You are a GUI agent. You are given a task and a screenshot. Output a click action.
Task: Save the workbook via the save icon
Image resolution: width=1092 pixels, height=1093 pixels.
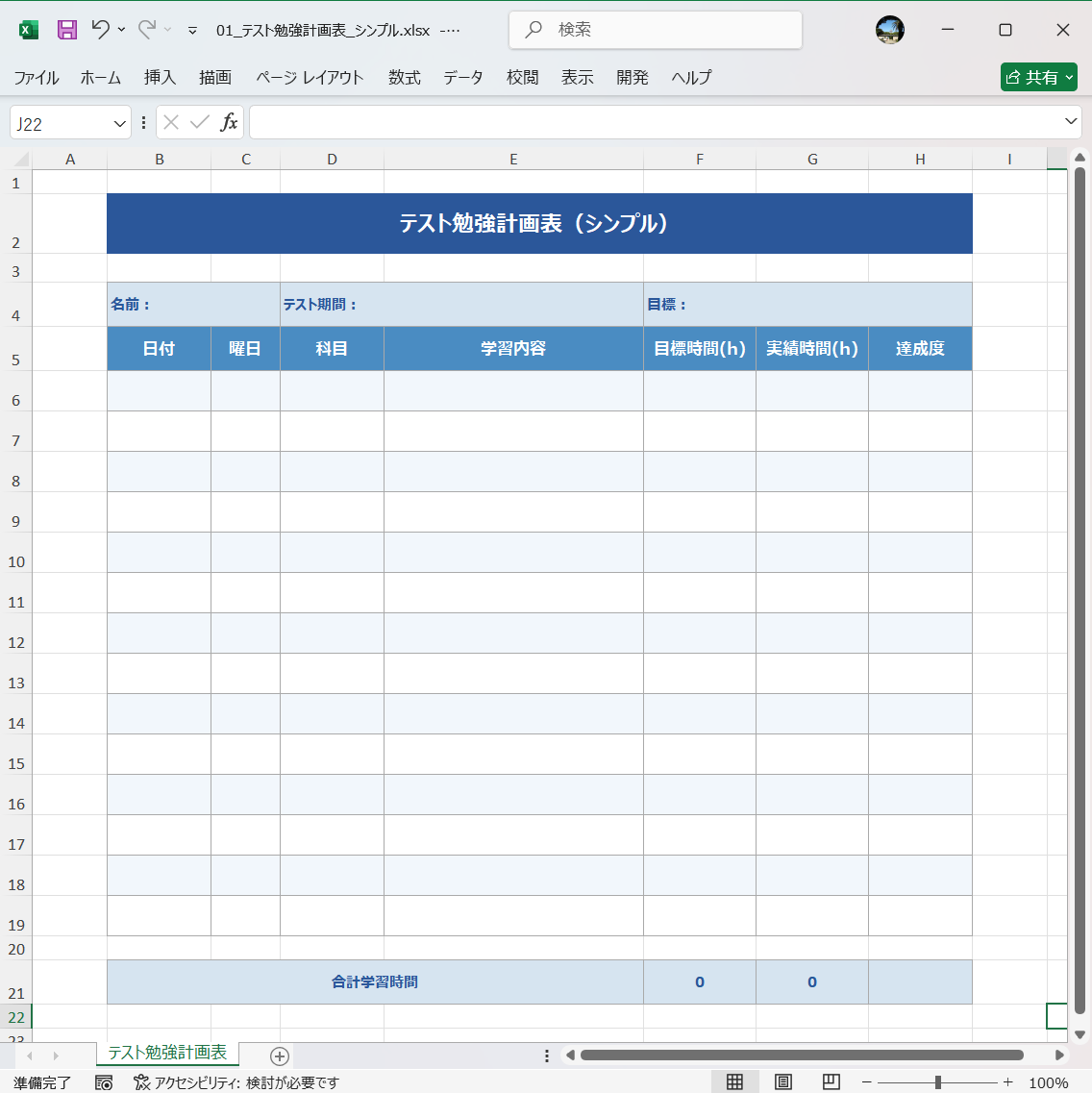click(x=65, y=30)
